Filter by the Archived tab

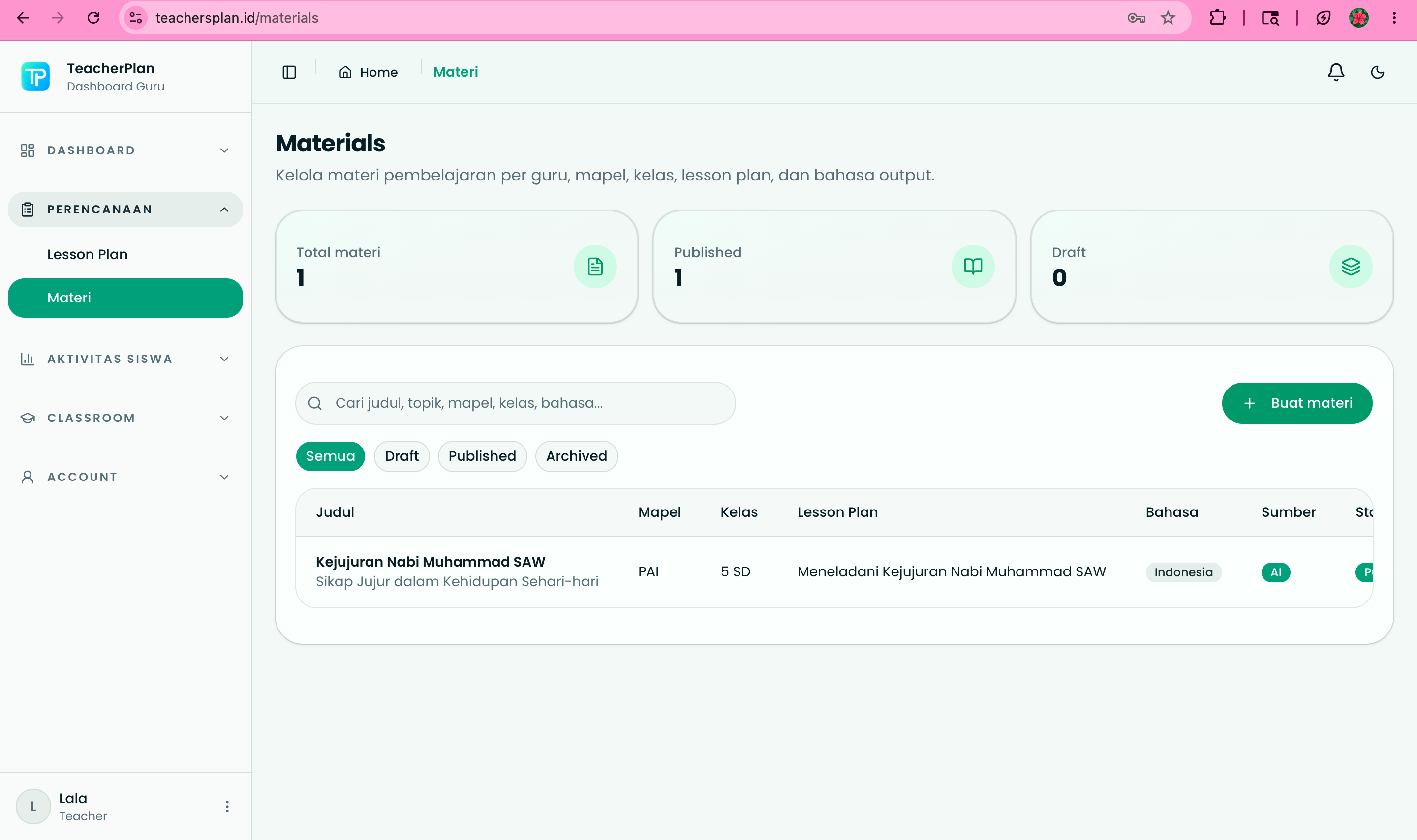576,456
